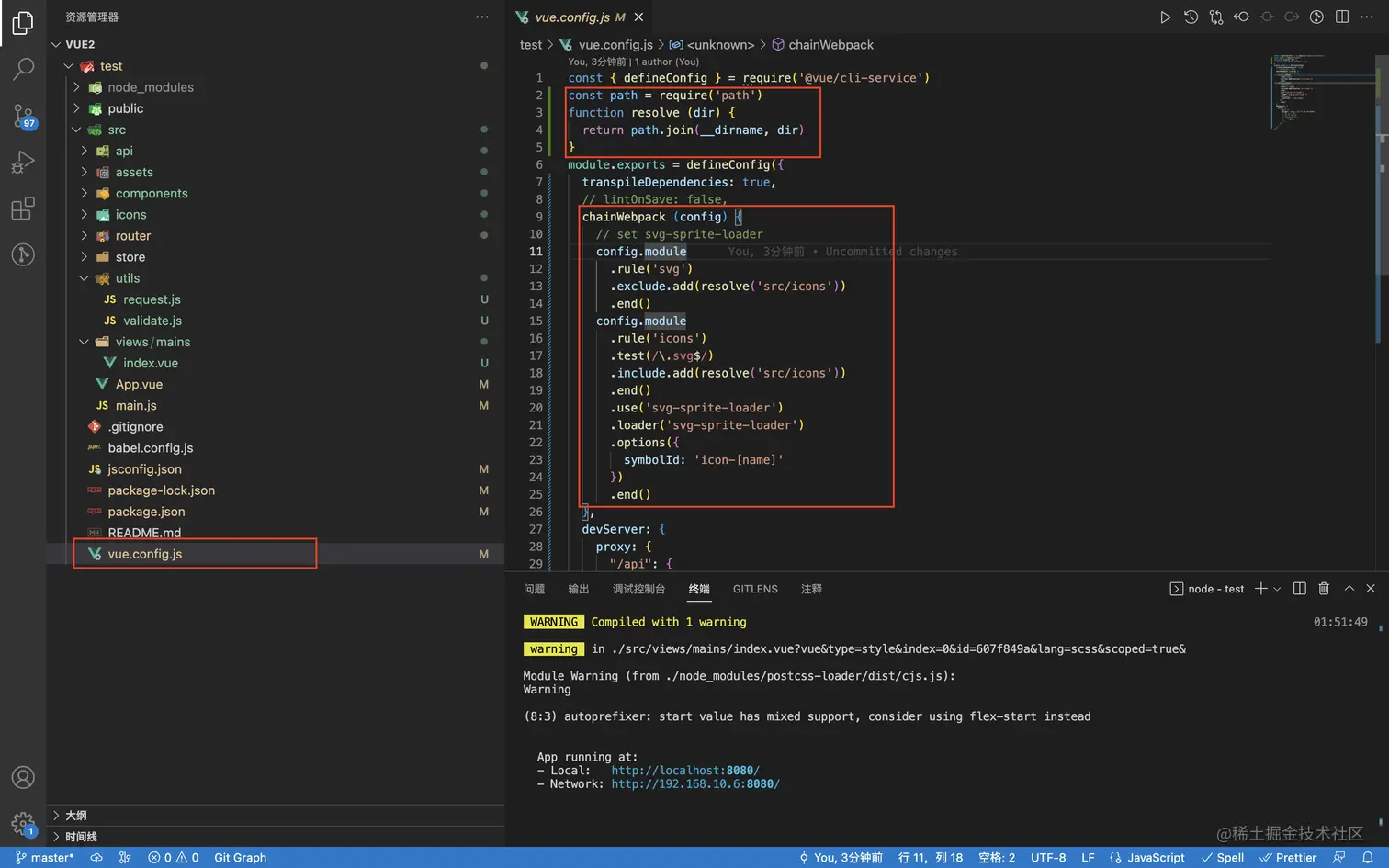Create a new terminal with the plus icon

(1260, 589)
